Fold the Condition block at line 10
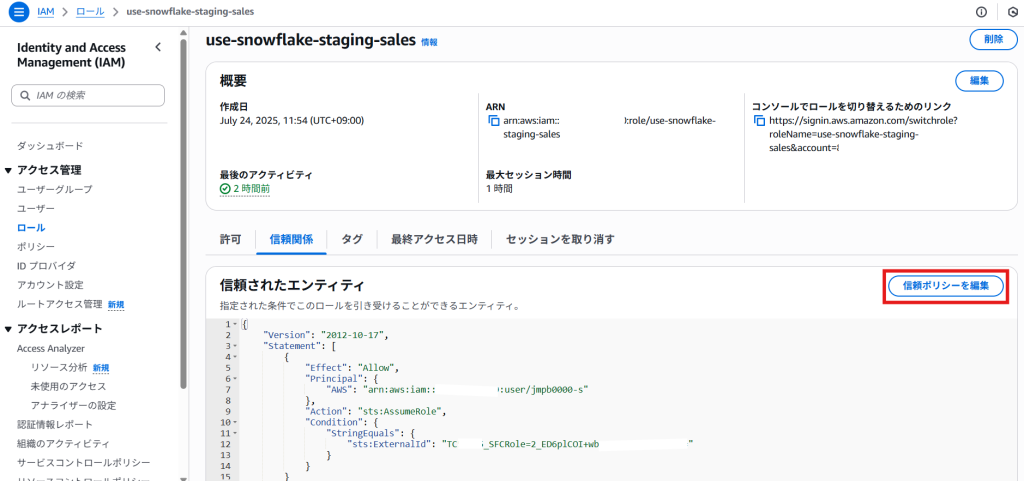Image resolution: width=1024 pixels, height=481 pixels. pos(235,422)
